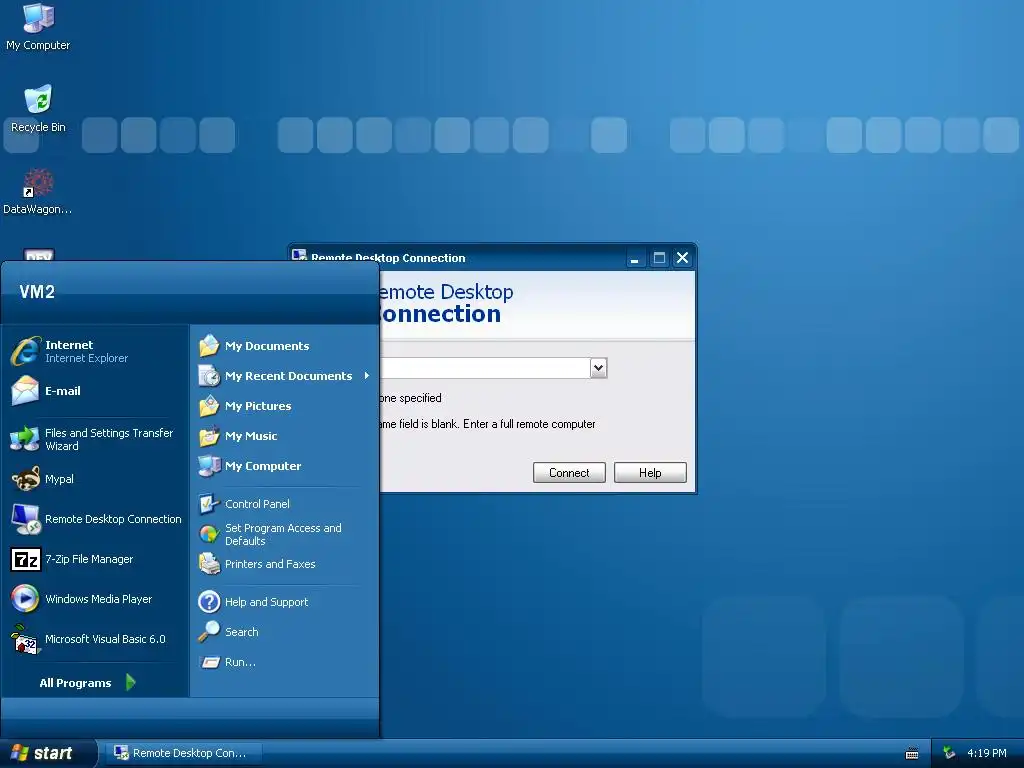This screenshot has height=768, width=1024.
Task: Open Set Program Access and Defaults
Action: pyautogui.click(x=270, y=534)
